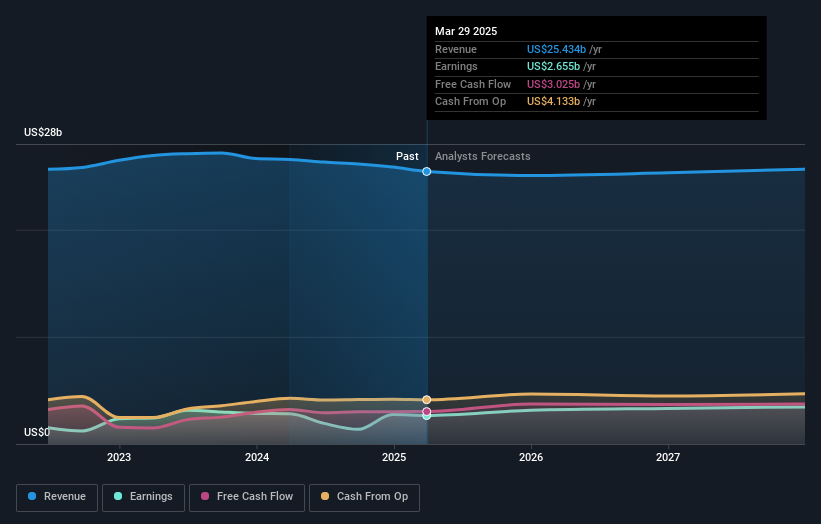The image size is (821, 524).
Task: Click the 'Mar 29 2025' tooltip date
Action: pyautogui.click(x=466, y=31)
